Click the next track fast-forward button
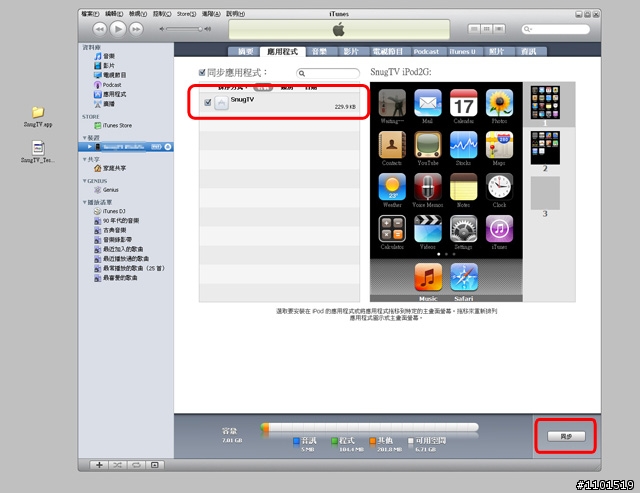The width and height of the screenshot is (640, 493). [136, 29]
